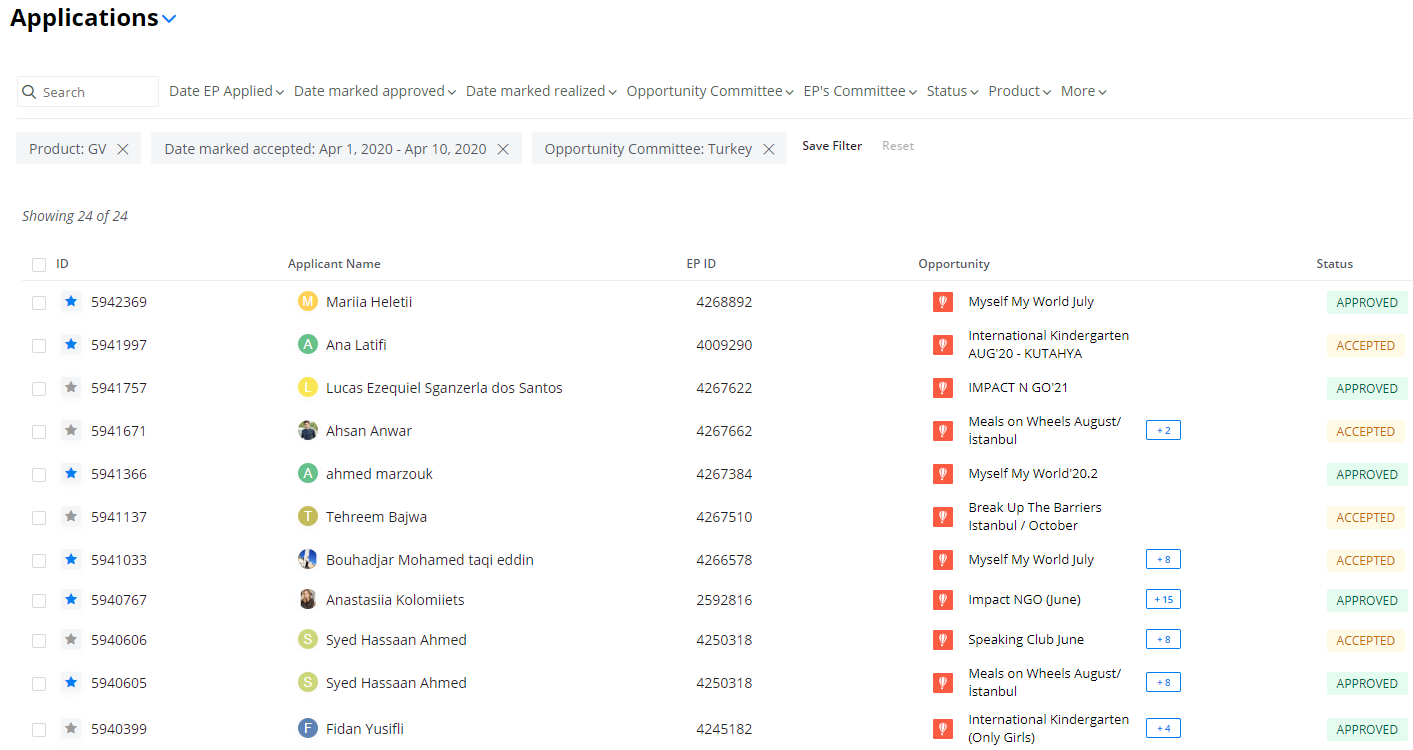The height and width of the screenshot is (750, 1413).
Task: Click Save Filter
Action: click(832, 146)
